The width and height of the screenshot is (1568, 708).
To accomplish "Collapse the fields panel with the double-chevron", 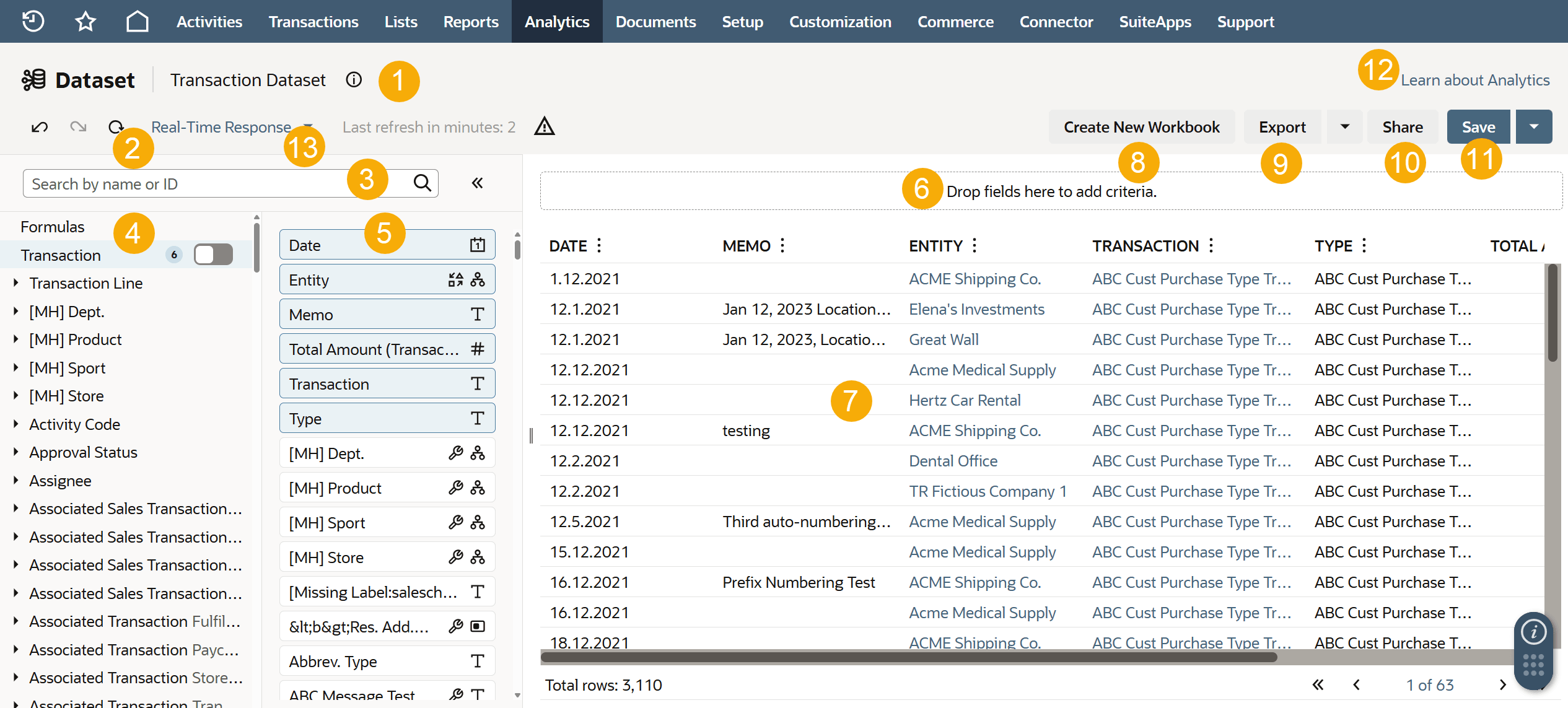I will (x=477, y=183).
